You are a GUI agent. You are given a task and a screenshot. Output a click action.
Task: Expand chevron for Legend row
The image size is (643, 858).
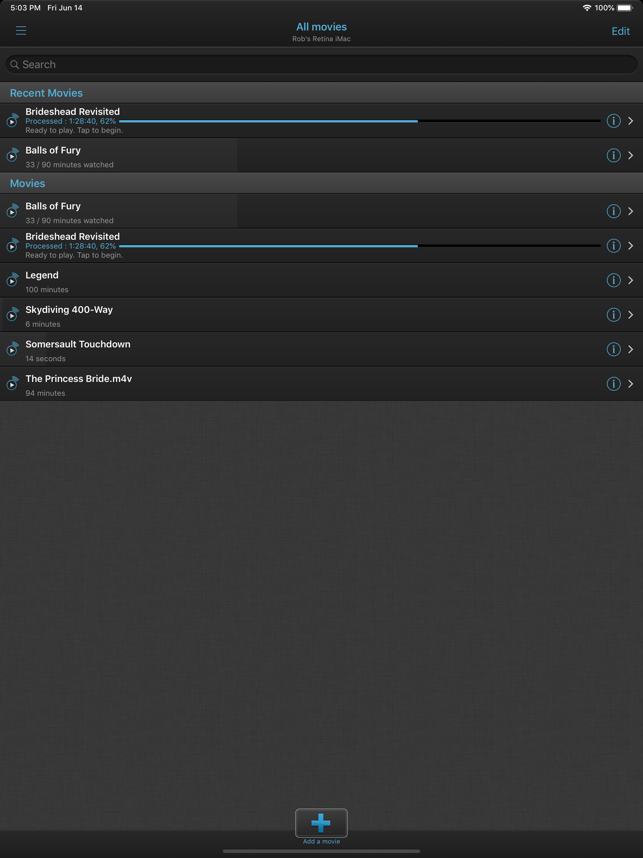coord(631,280)
